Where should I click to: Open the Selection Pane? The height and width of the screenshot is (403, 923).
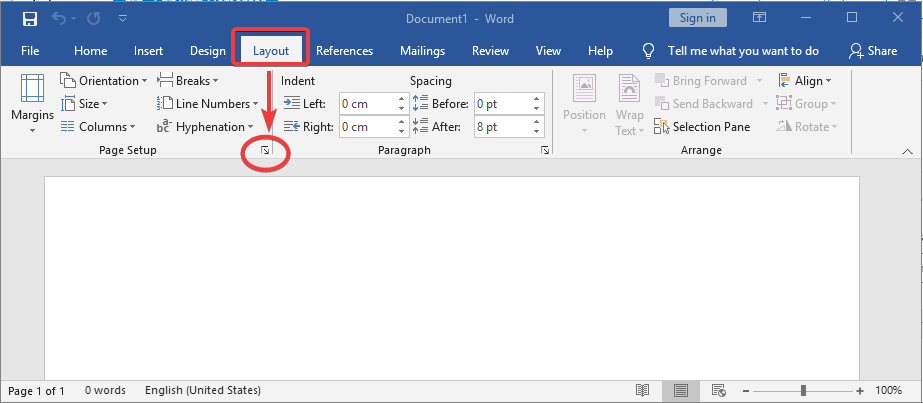coord(702,127)
